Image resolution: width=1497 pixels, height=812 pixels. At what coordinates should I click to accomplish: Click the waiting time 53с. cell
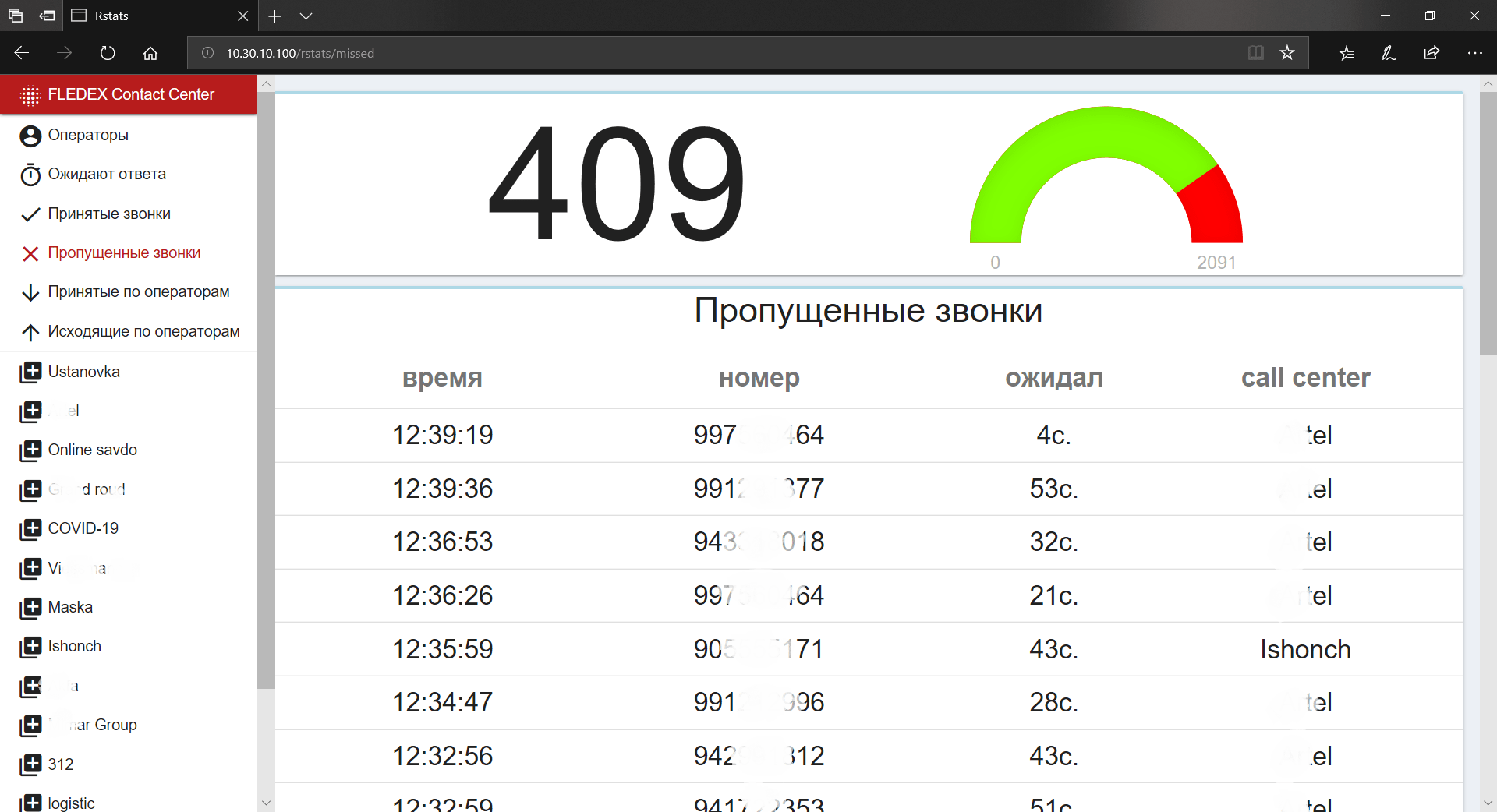[x=1053, y=489]
